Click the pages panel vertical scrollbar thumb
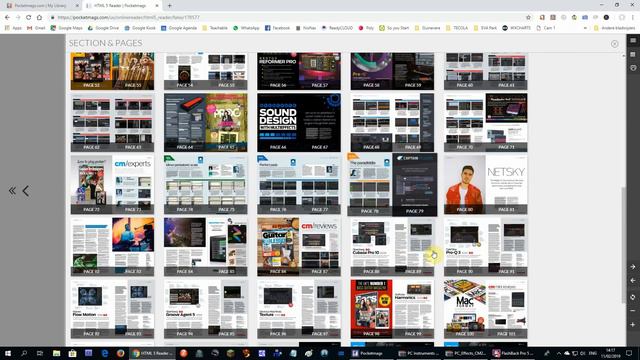 coord(623,245)
